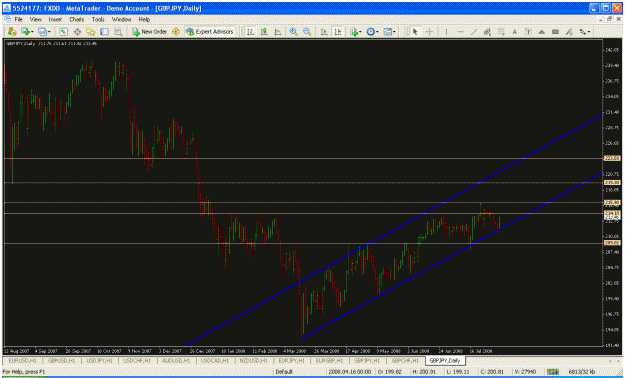
Task: Select the Cursor arrow tool
Action: [415, 32]
